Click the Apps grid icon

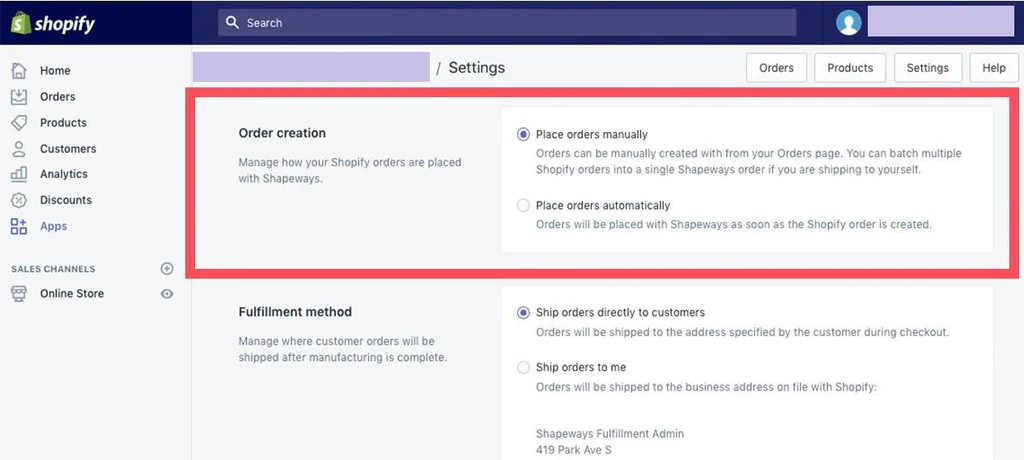[19, 226]
